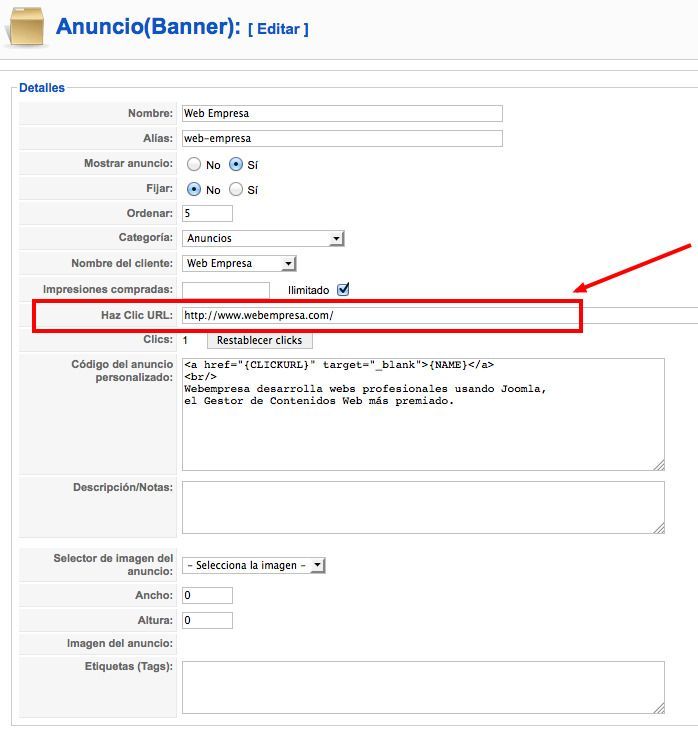Click the Etiquetas (Tags) textarea
698x730 pixels.
coord(423,687)
